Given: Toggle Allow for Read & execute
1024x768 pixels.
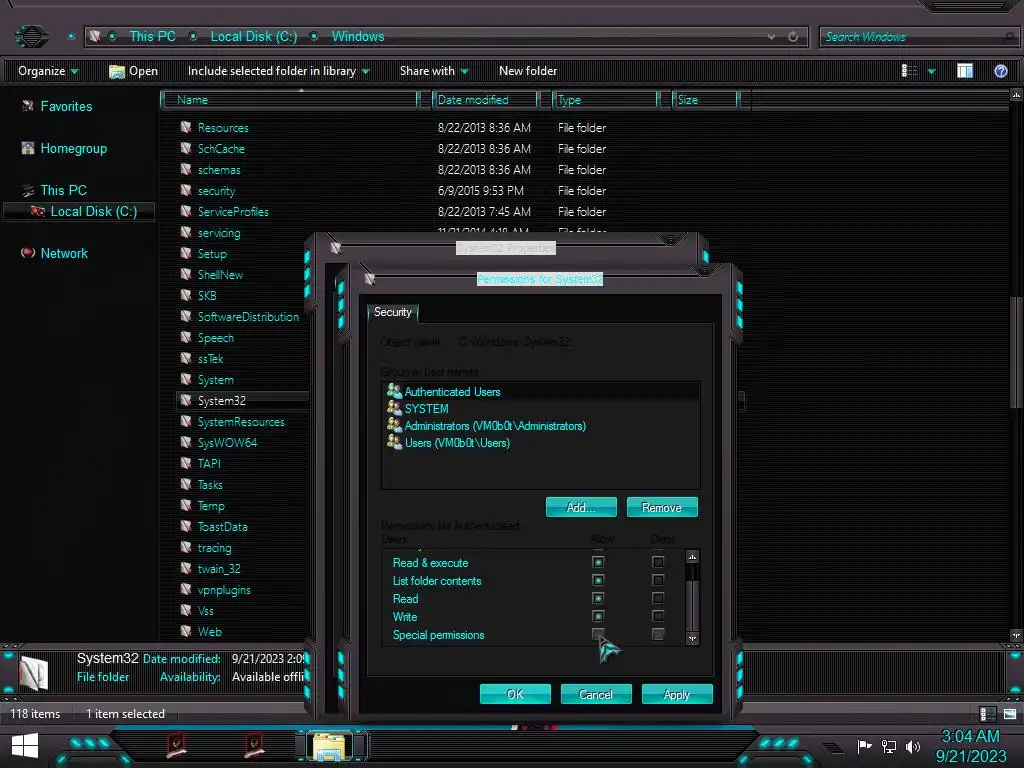Looking at the screenshot, I should (598, 562).
